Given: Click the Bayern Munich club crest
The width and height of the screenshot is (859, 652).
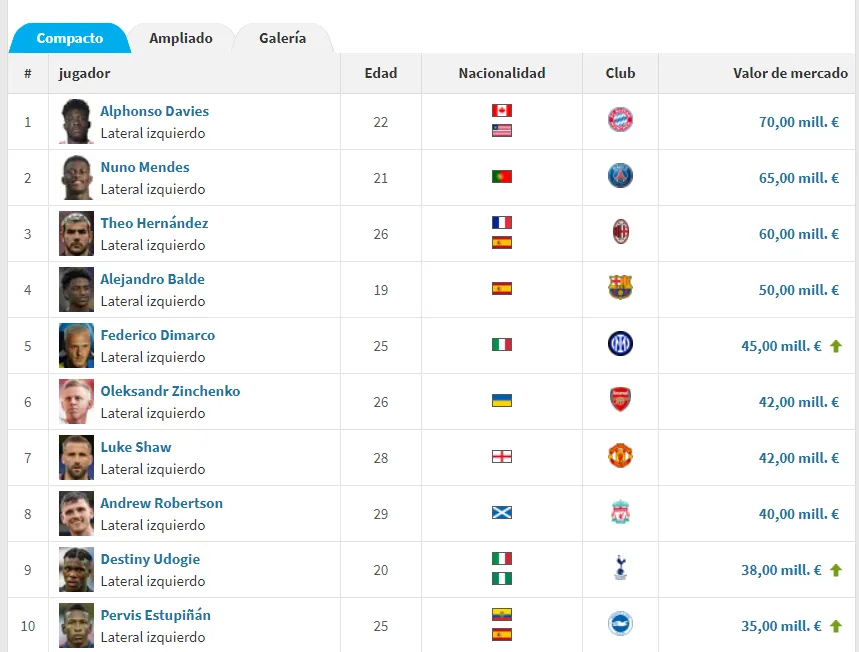Looking at the screenshot, I should (x=619, y=121).
